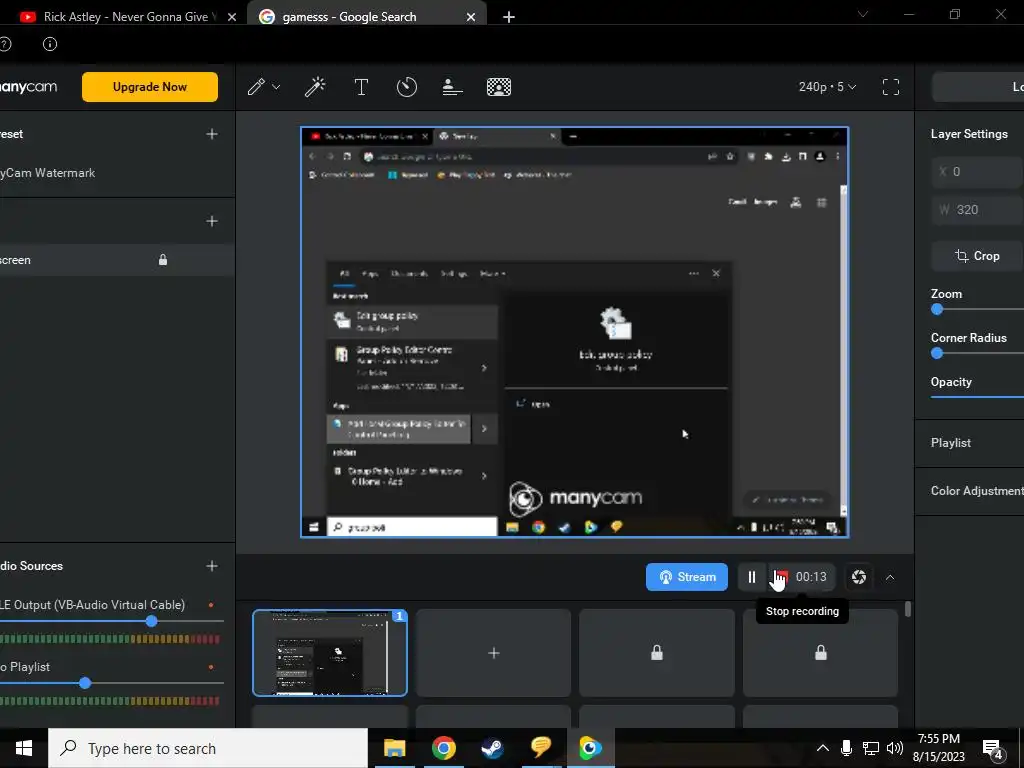
Task: Show hidden system tray icons
Action: pyautogui.click(x=823, y=748)
